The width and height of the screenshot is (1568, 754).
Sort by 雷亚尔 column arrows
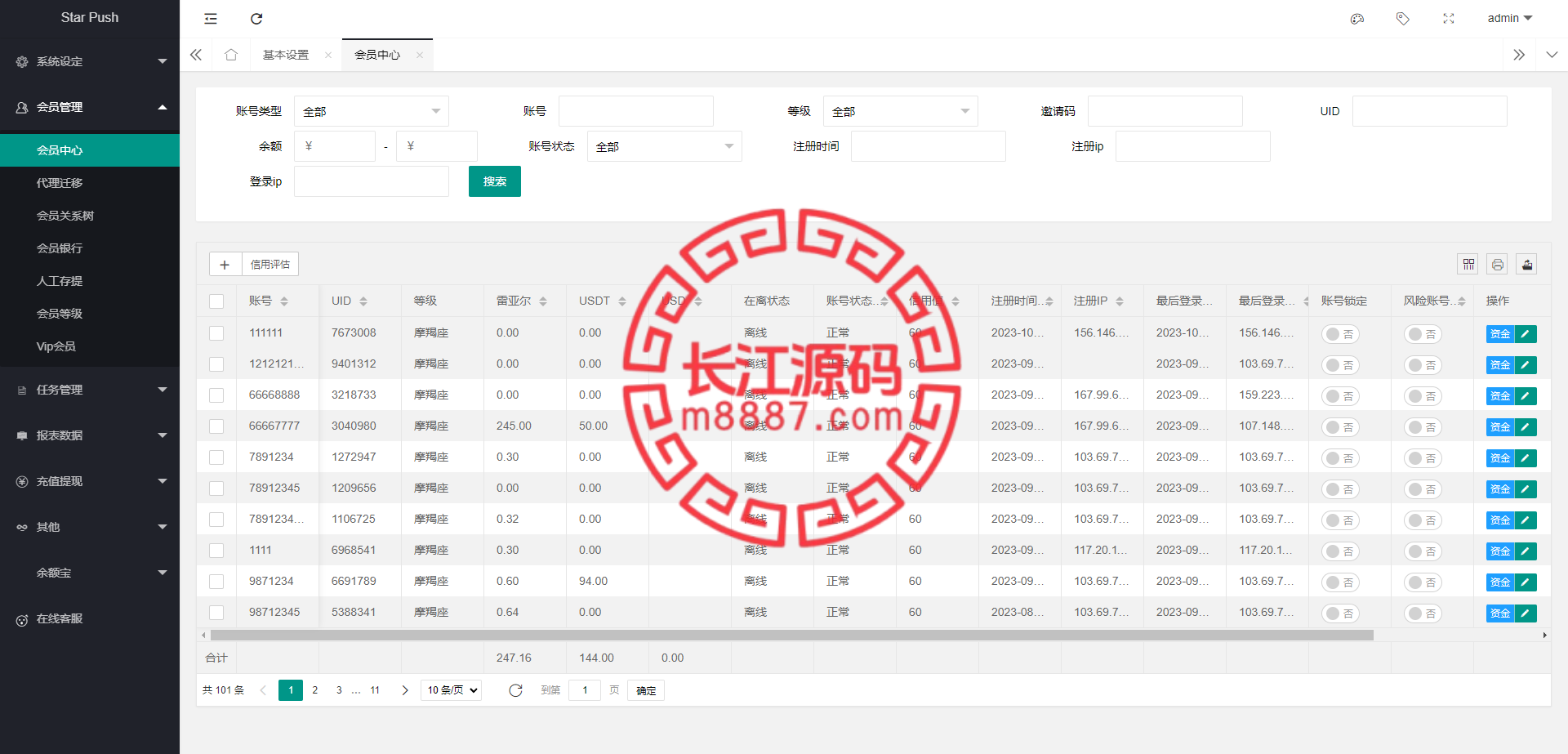click(543, 301)
